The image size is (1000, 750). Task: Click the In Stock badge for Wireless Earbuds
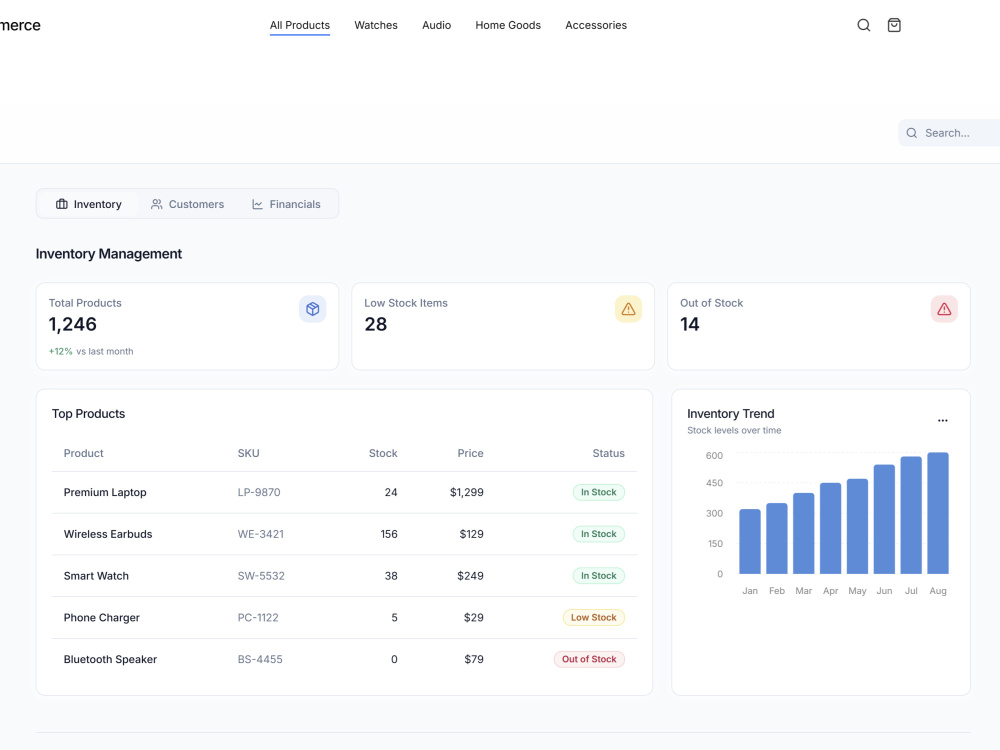tap(598, 534)
